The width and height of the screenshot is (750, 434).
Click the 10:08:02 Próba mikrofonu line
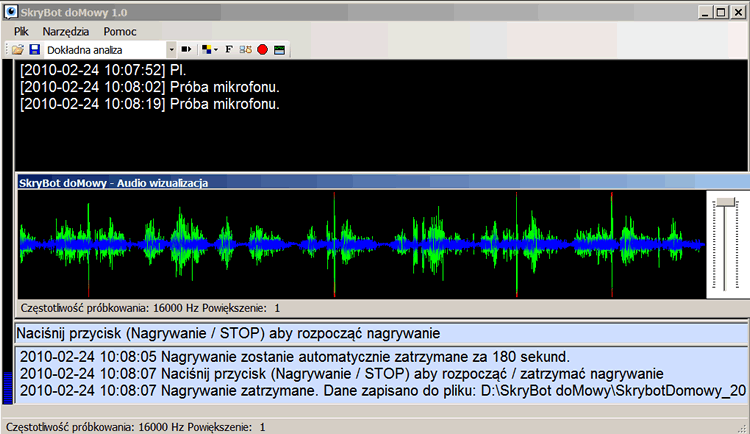tap(150, 87)
